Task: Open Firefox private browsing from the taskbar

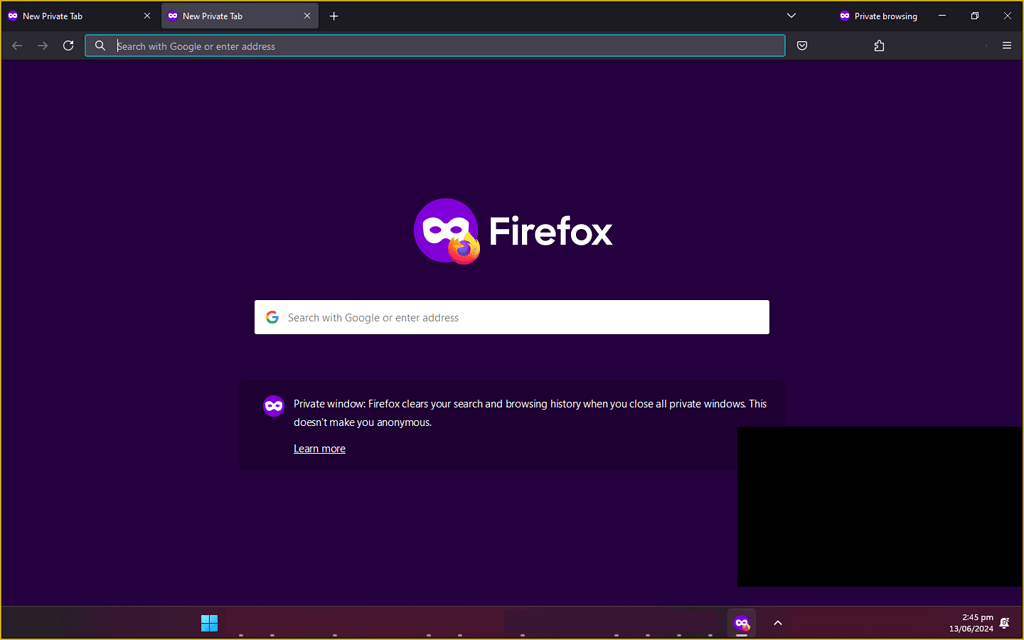Action: point(741,622)
